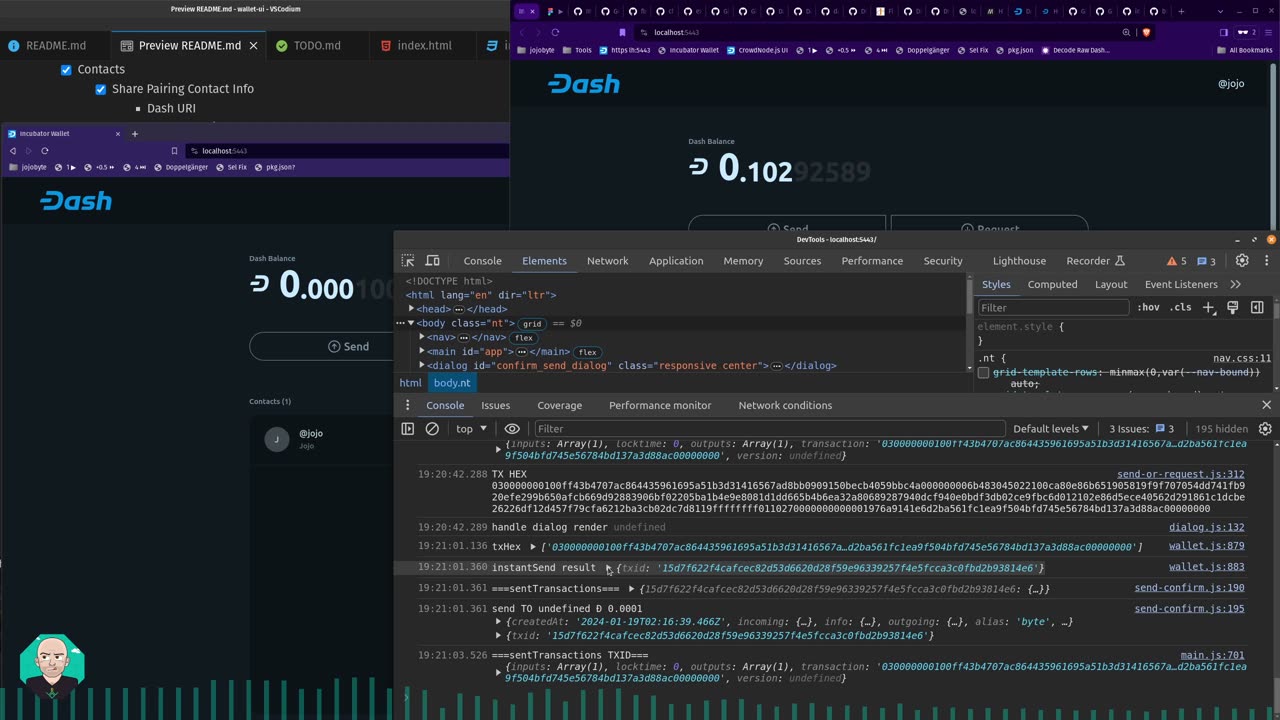Activate DevTools inspect element picker icon
The width and height of the screenshot is (1280, 720).
pyautogui.click(x=408, y=261)
